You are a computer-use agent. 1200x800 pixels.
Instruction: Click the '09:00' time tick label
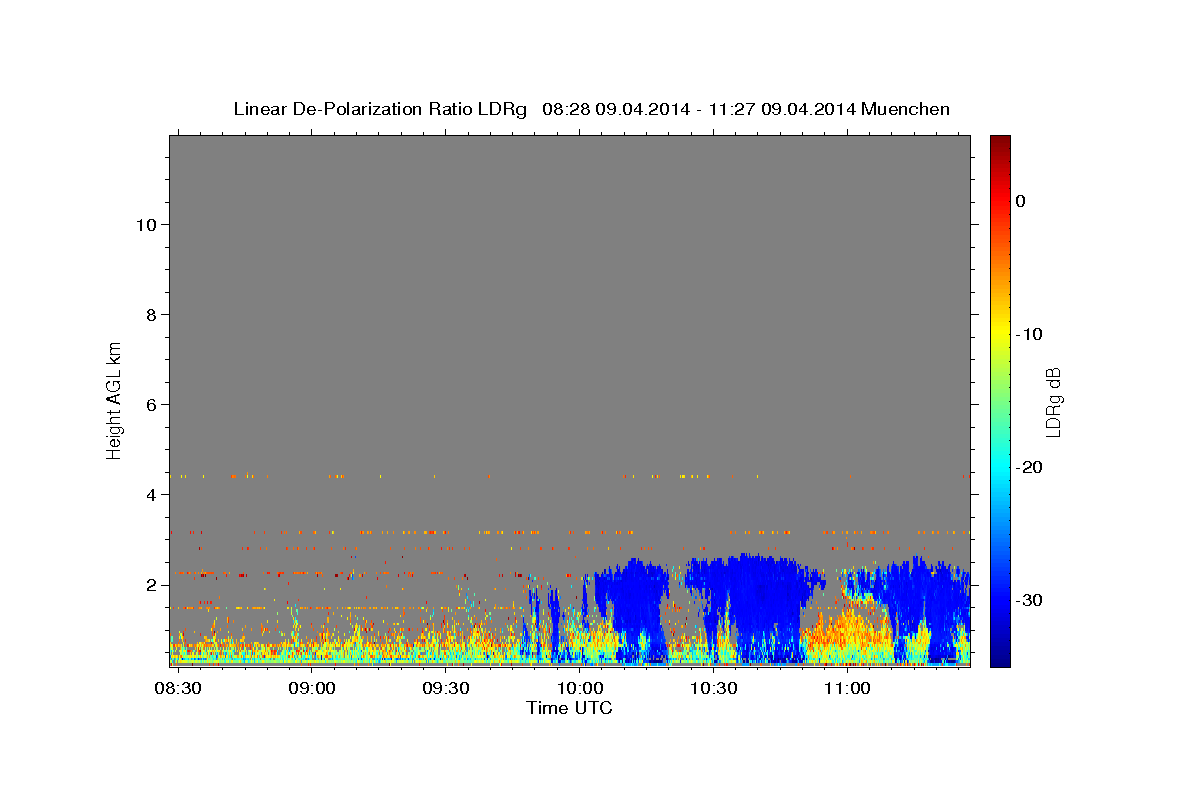[312, 688]
